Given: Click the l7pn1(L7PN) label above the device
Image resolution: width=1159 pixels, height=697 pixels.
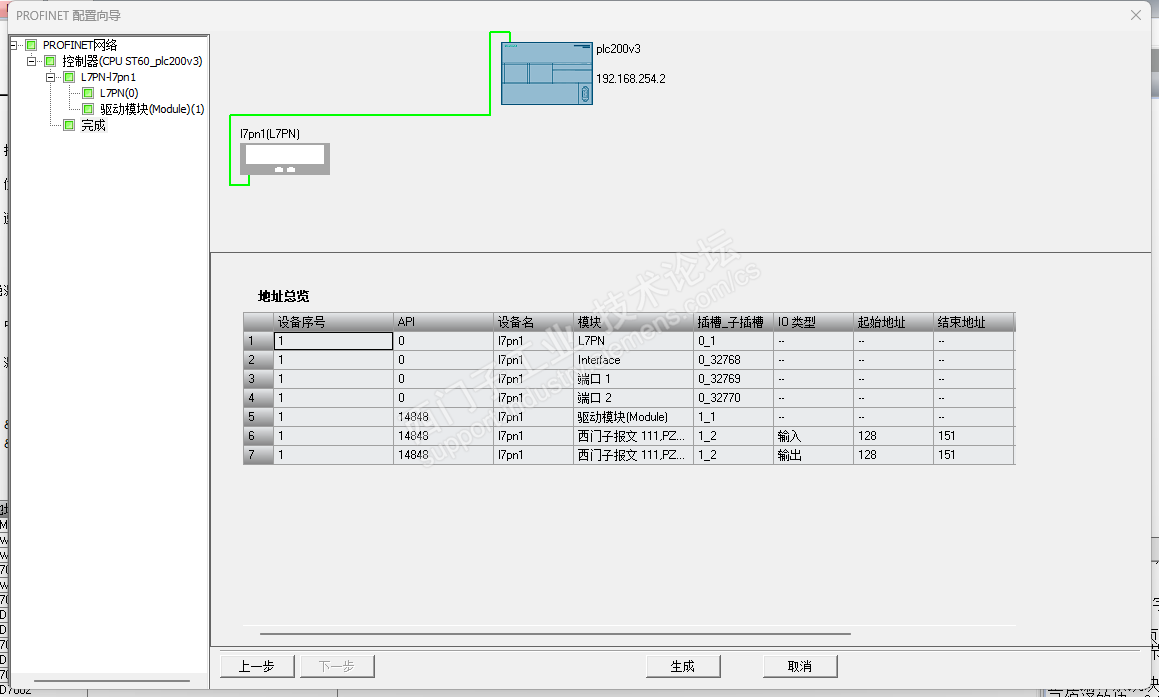Looking at the screenshot, I should coord(270,134).
